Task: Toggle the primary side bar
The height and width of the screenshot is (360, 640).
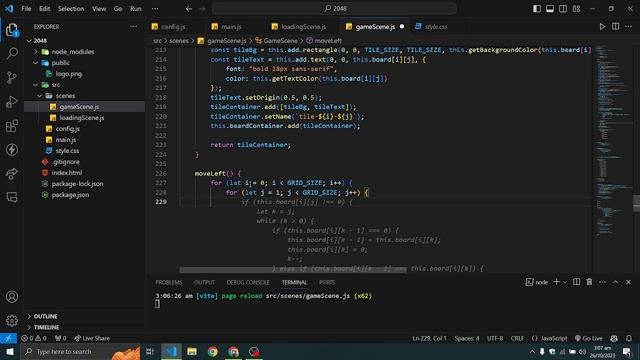Action: tap(537, 9)
